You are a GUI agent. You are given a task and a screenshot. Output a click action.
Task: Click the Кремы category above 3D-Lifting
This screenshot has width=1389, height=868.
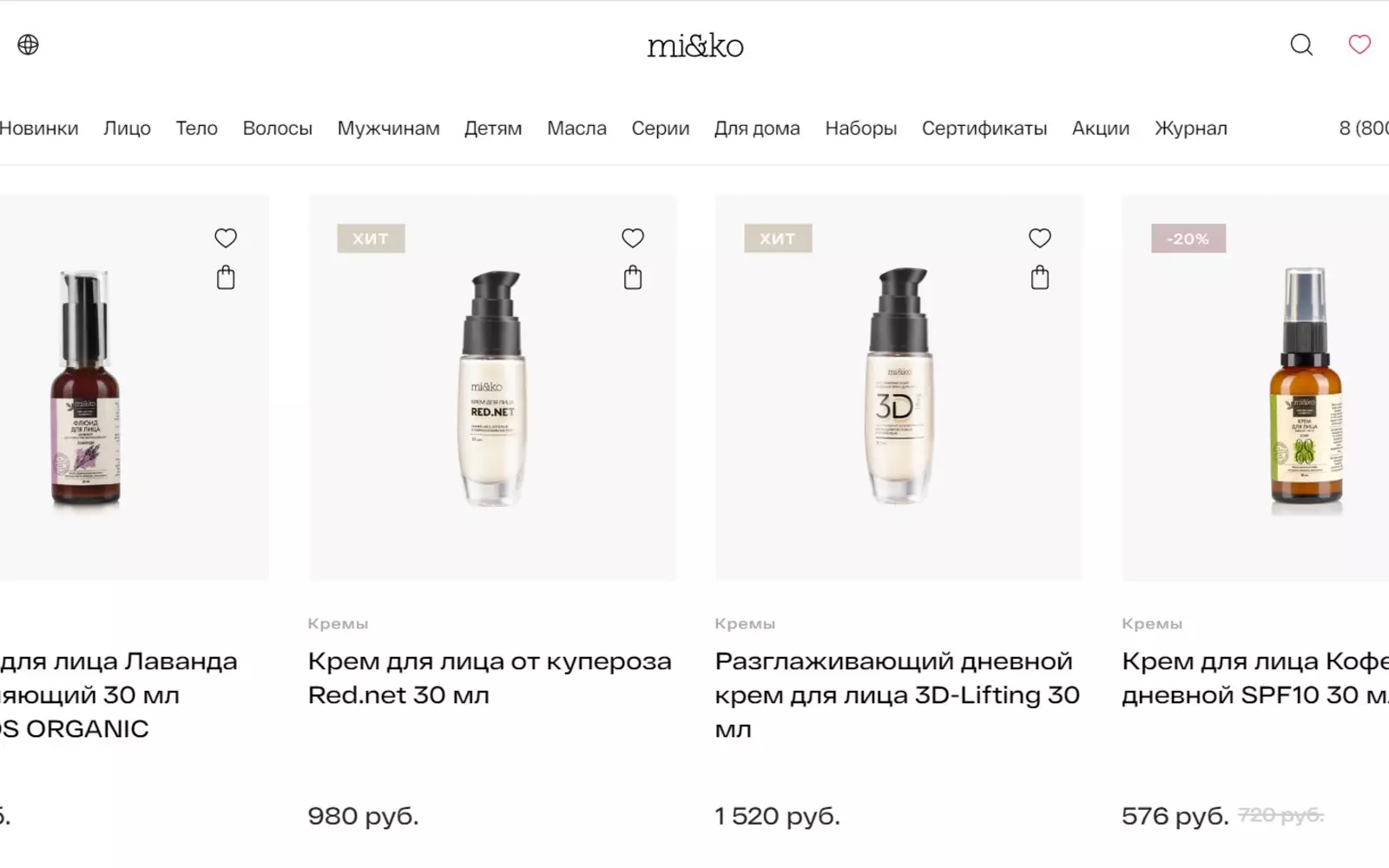click(745, 623)
